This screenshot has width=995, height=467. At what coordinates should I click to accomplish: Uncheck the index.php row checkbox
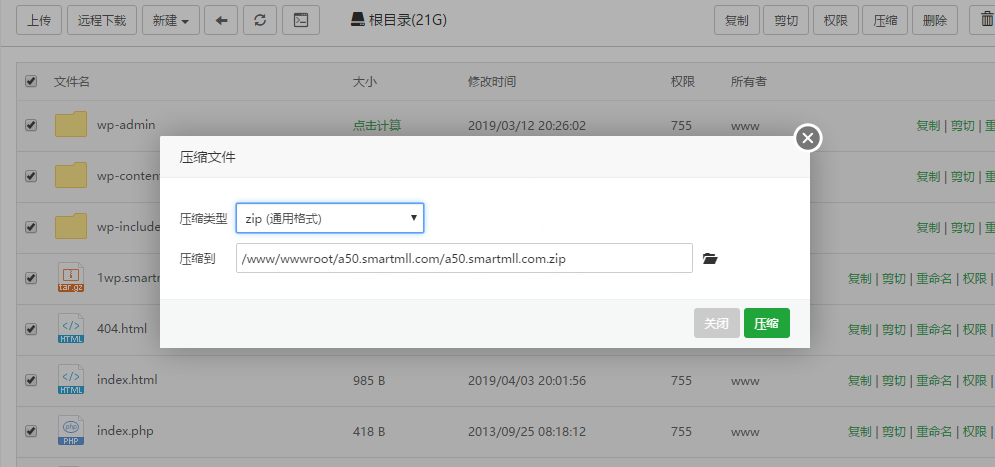[x=31, y=431]
